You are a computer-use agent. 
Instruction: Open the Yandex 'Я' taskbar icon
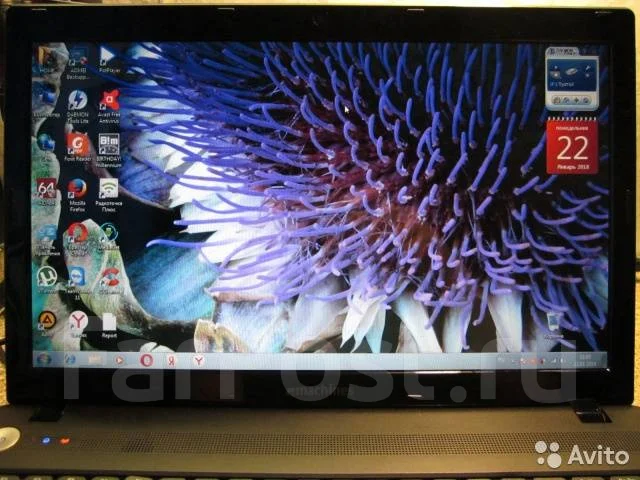pos(172,361)
